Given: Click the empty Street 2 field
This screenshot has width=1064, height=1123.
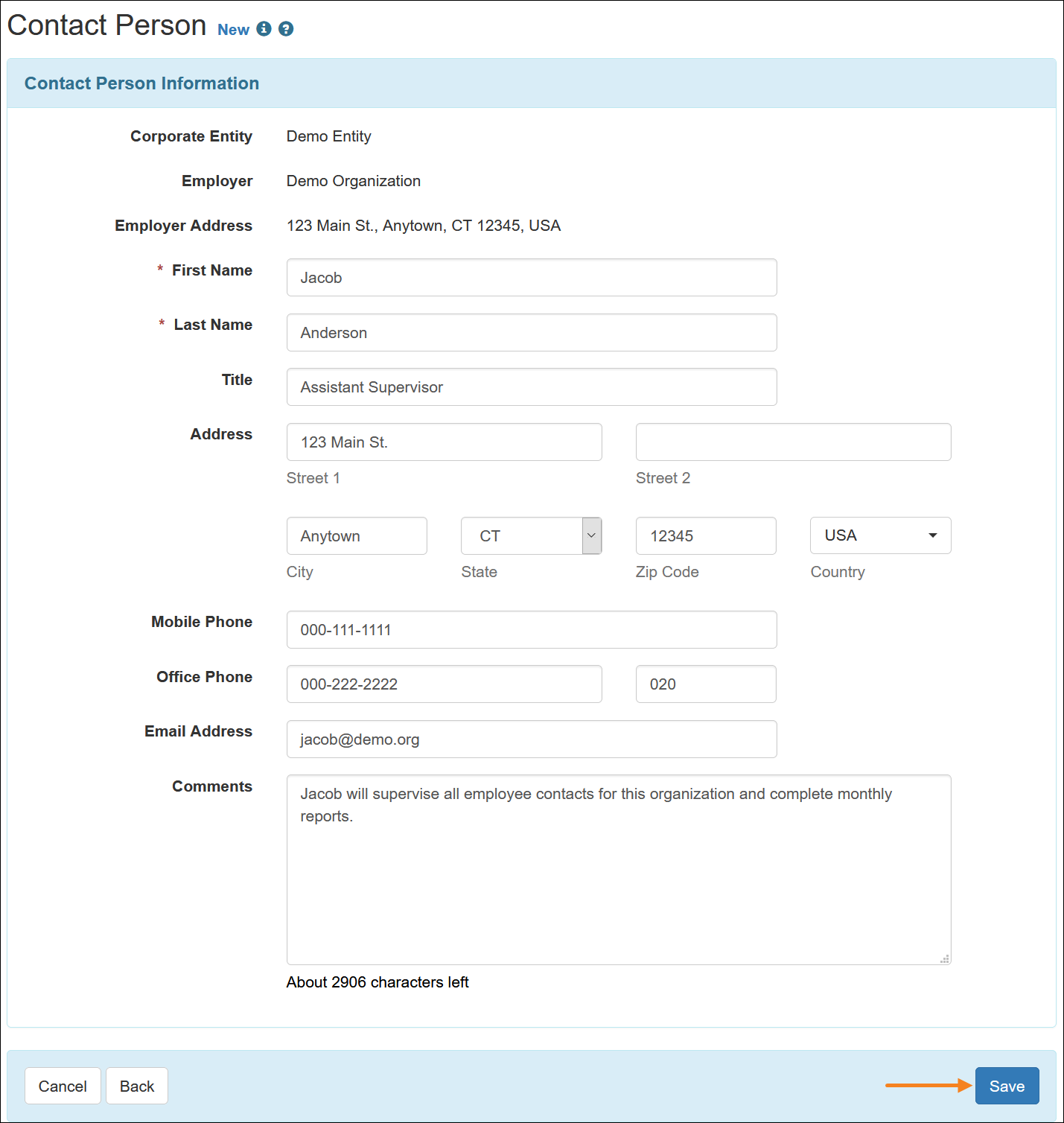Looking at the screenshot, I should coord(793,442).
